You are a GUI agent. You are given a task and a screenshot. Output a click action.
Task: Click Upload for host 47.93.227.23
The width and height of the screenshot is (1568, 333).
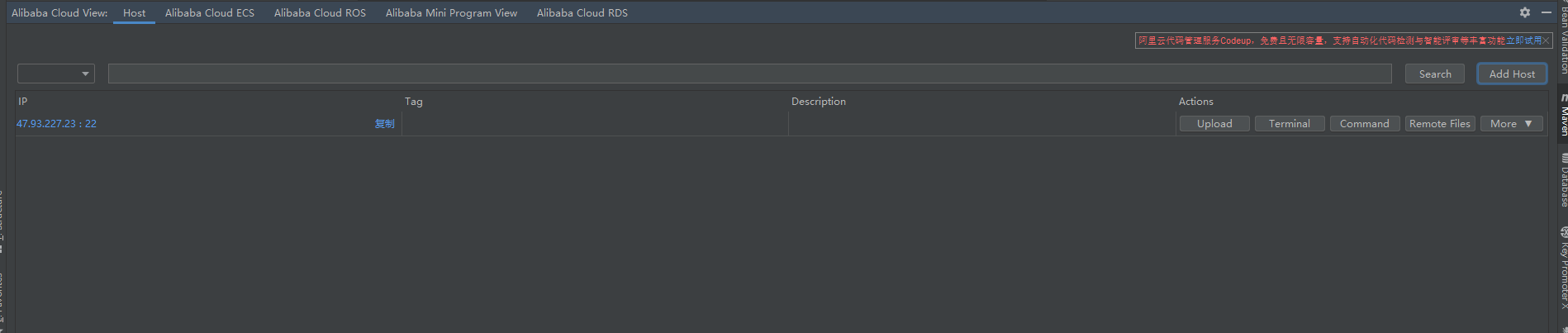click(x=1214, y=124)
